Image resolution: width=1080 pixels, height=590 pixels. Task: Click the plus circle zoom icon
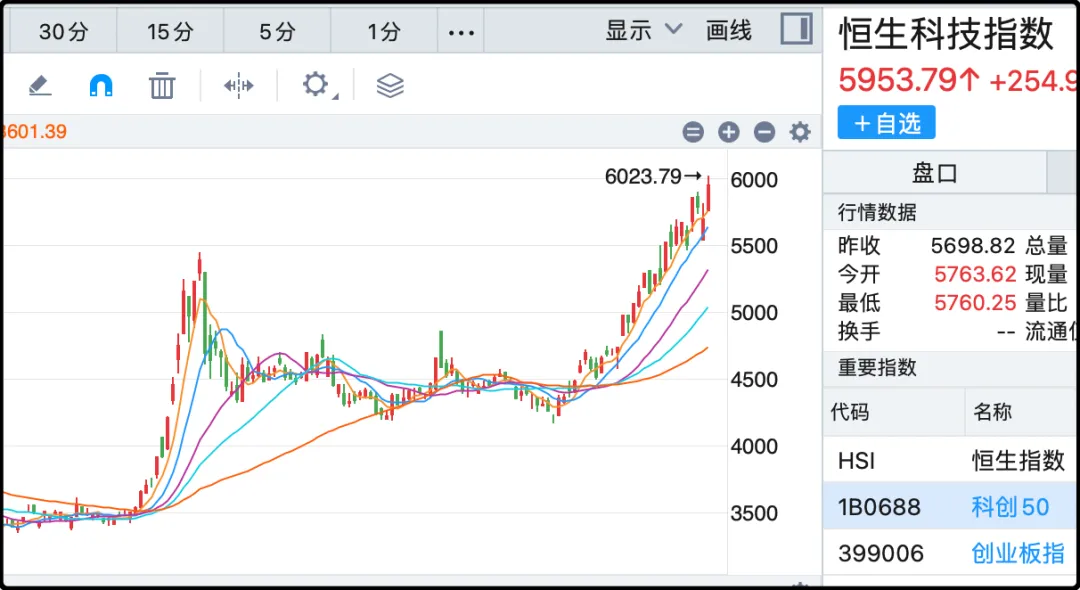pyautogui.click(x=729, y=132)
